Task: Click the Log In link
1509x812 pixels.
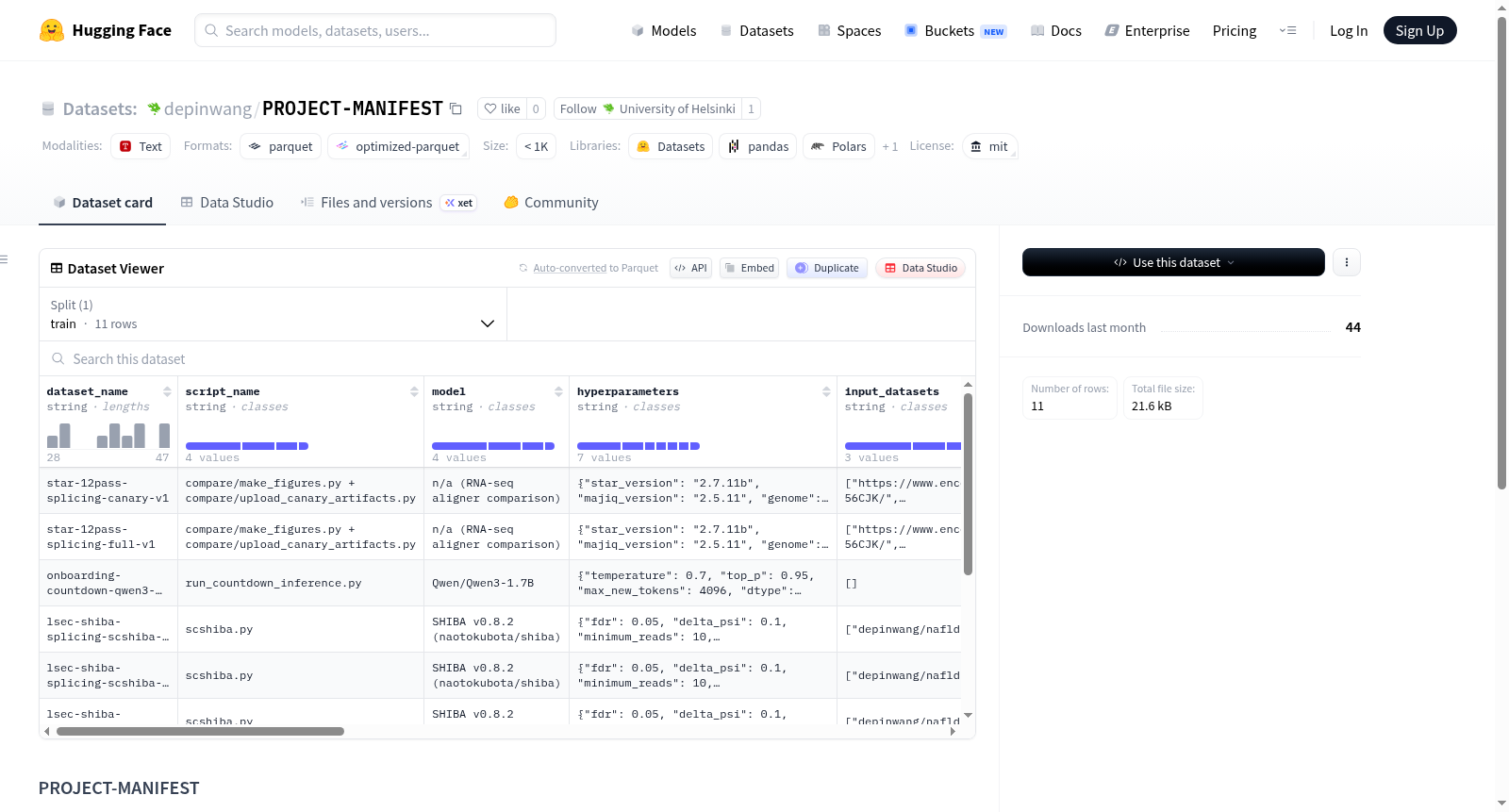Action: [x=1349, y=30]
